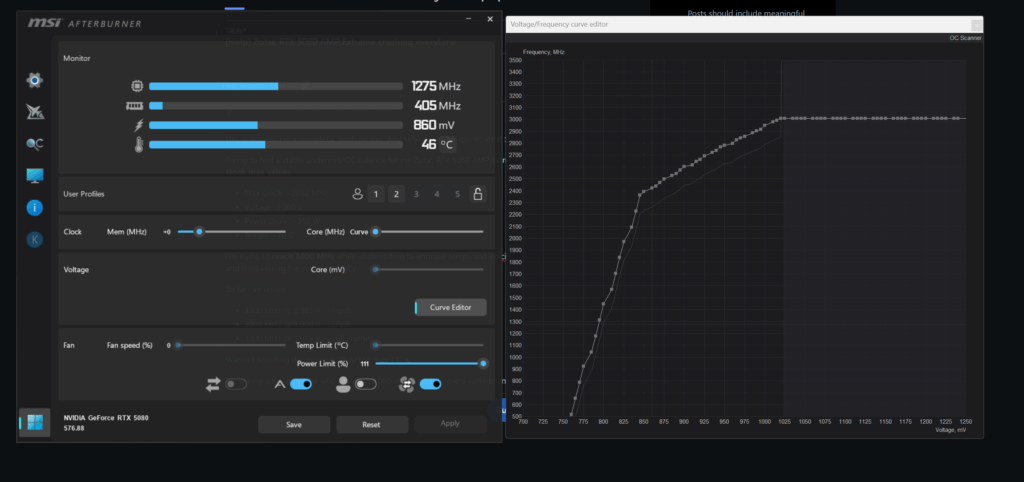Click the Reset button

(x=372, y=425)
